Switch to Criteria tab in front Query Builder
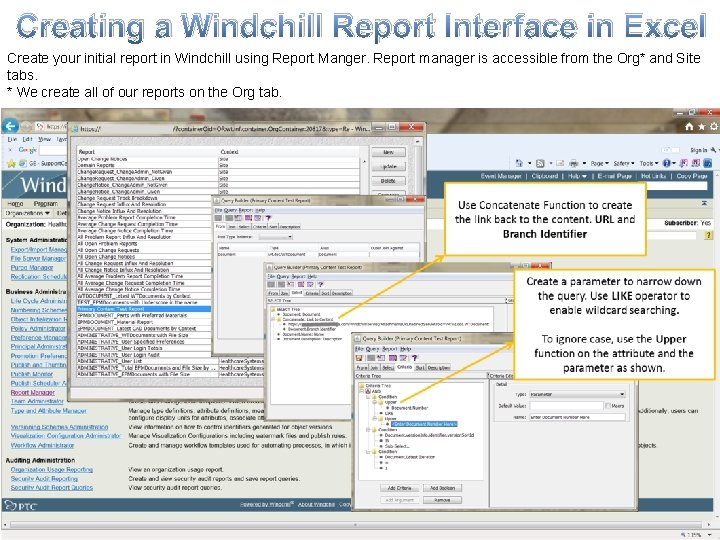Screen dimensions: 720x540 [405, 367]
